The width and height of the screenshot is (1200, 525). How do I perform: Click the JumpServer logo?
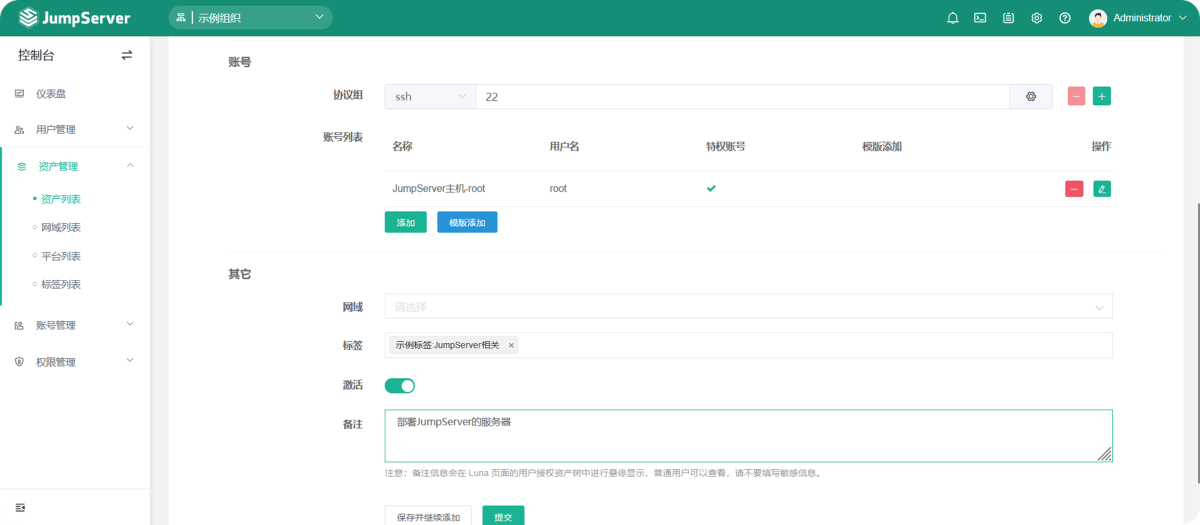tap(73, 18)
